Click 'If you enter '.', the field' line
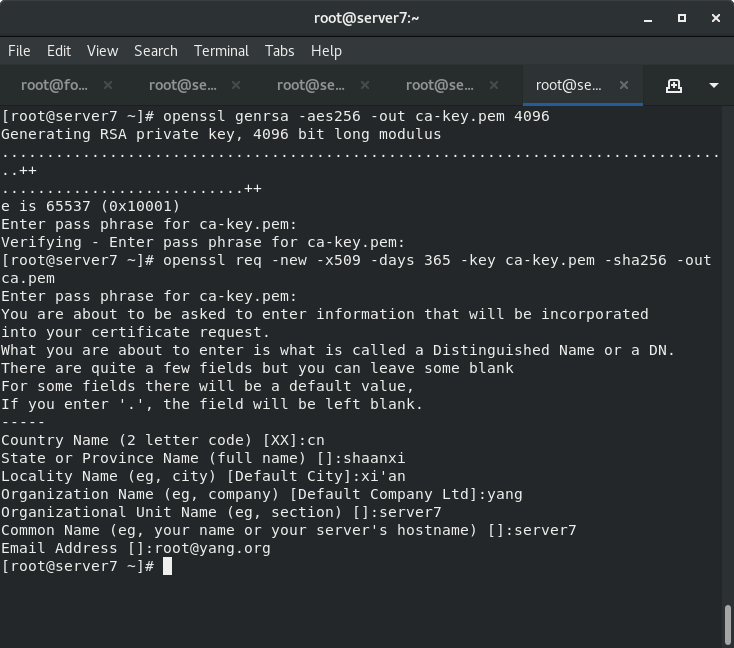 (212, 404)
